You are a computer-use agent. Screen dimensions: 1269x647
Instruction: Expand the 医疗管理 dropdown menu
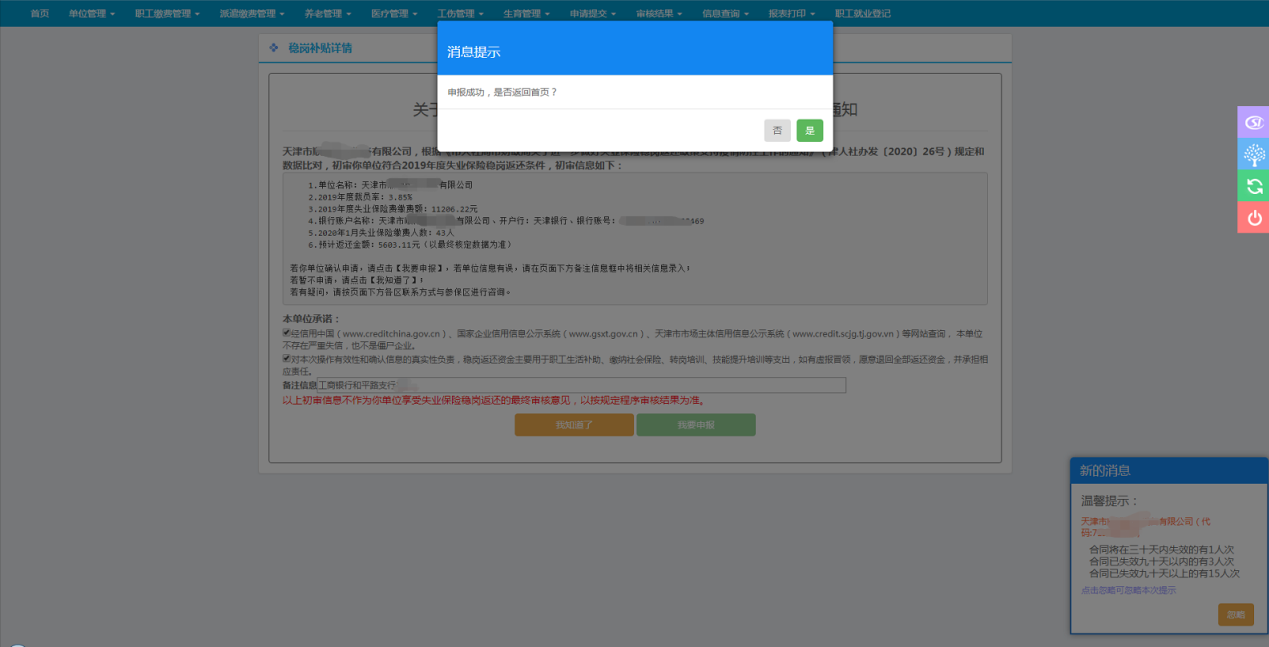click(x=394, y=14)
